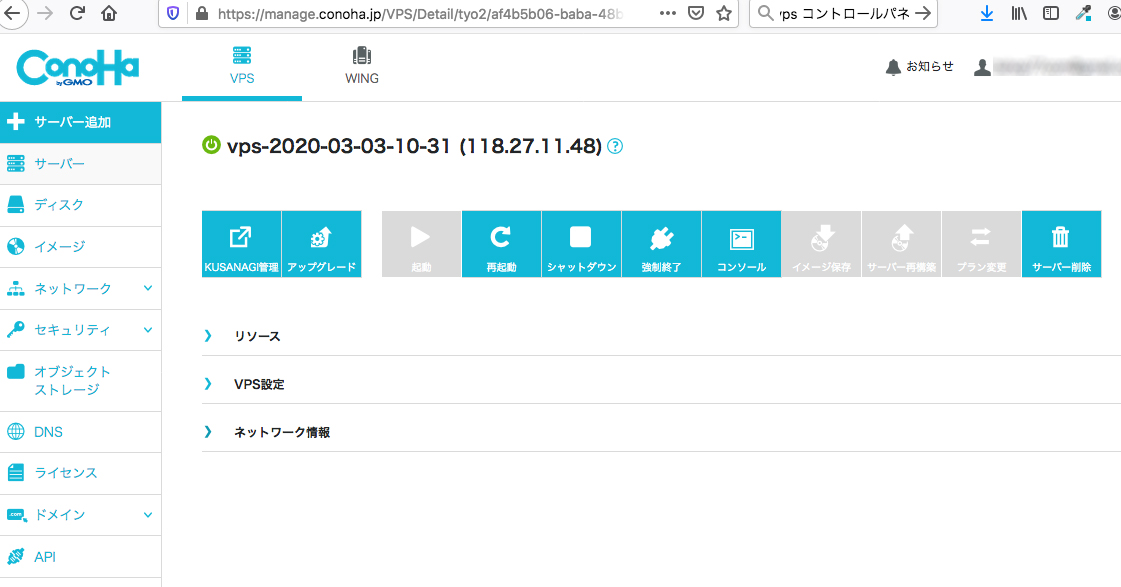
Task: Open the コンソール console
Action: coord(741,244)
